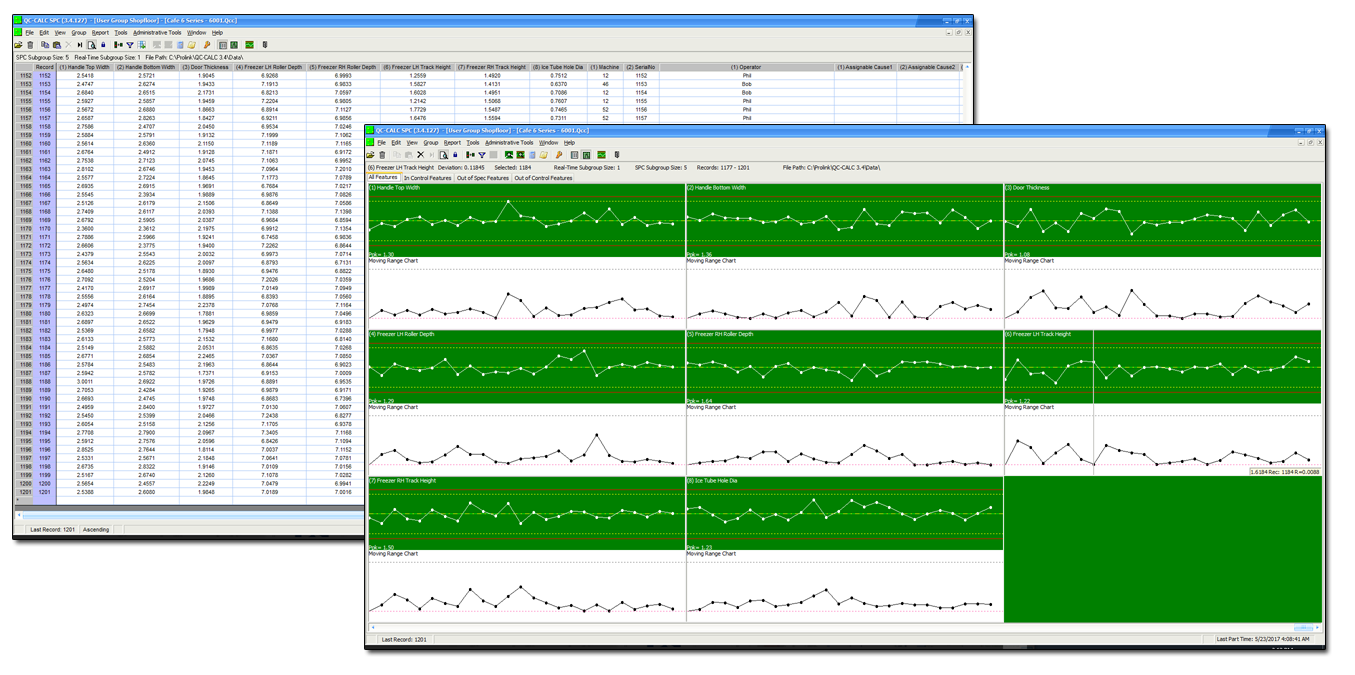The width and height of the screenshot is (1355, 675).
Task: Select the In Control Features tab
Action: click(x=428, y=176)
